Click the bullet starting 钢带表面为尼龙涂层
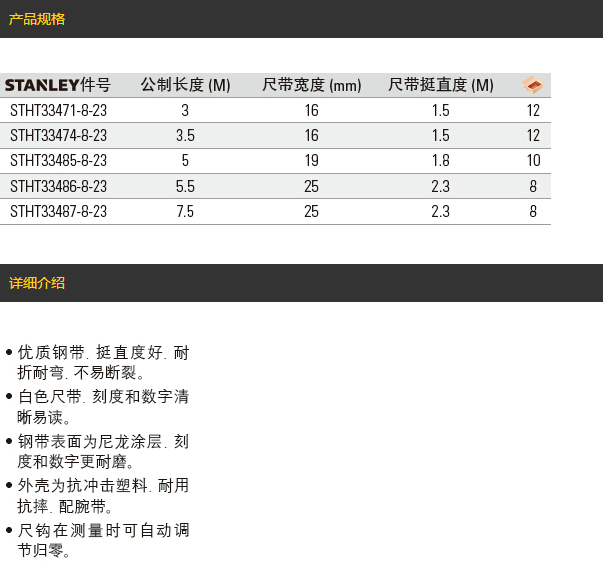Screen dimensions: 603x582 [x=98, y=451]
